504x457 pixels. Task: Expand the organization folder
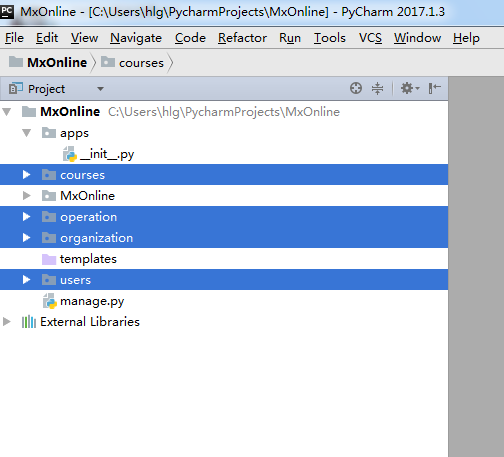coord(26,238)
